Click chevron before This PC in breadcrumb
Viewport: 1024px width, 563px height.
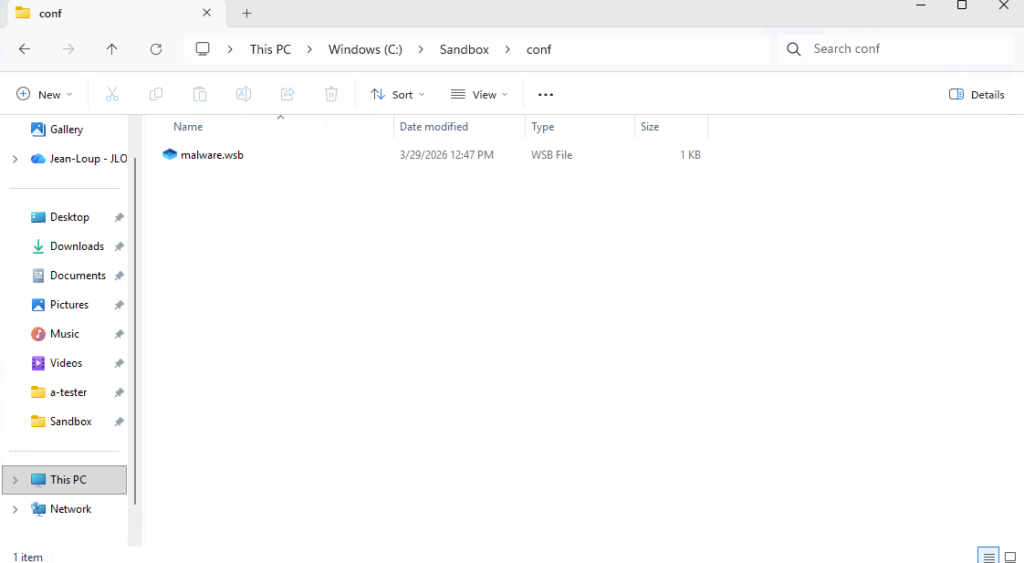pos(230,50)
